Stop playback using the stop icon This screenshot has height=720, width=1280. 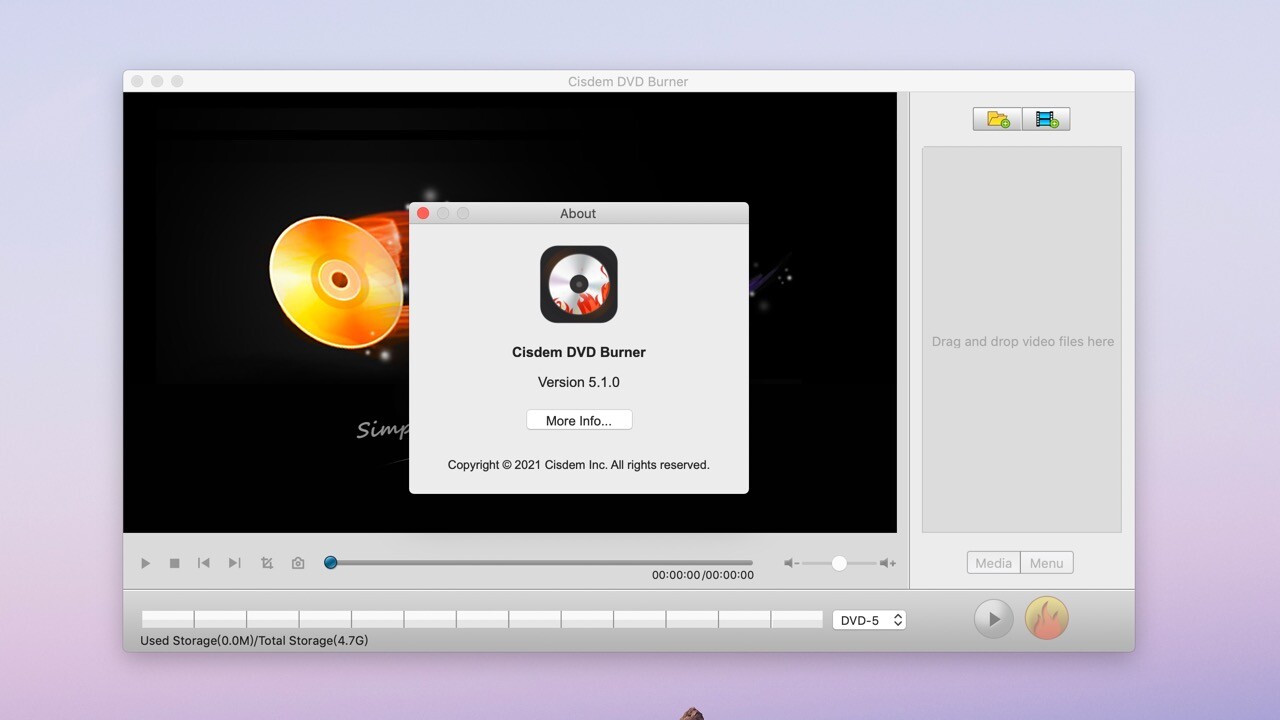coord(174,563)
